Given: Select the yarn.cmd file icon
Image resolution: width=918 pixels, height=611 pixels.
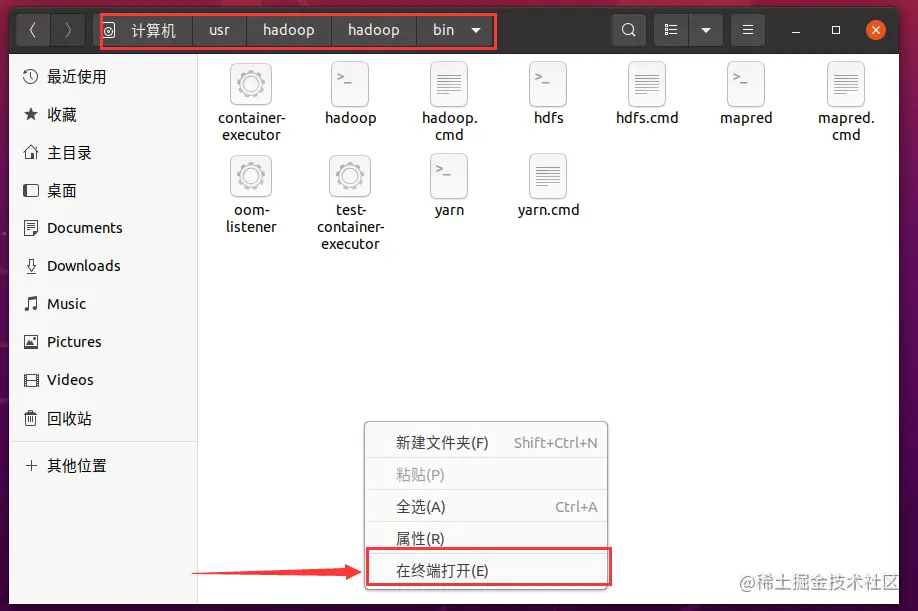Looking at the screenshot, I should pyautogui.click(x=548, y=176).
